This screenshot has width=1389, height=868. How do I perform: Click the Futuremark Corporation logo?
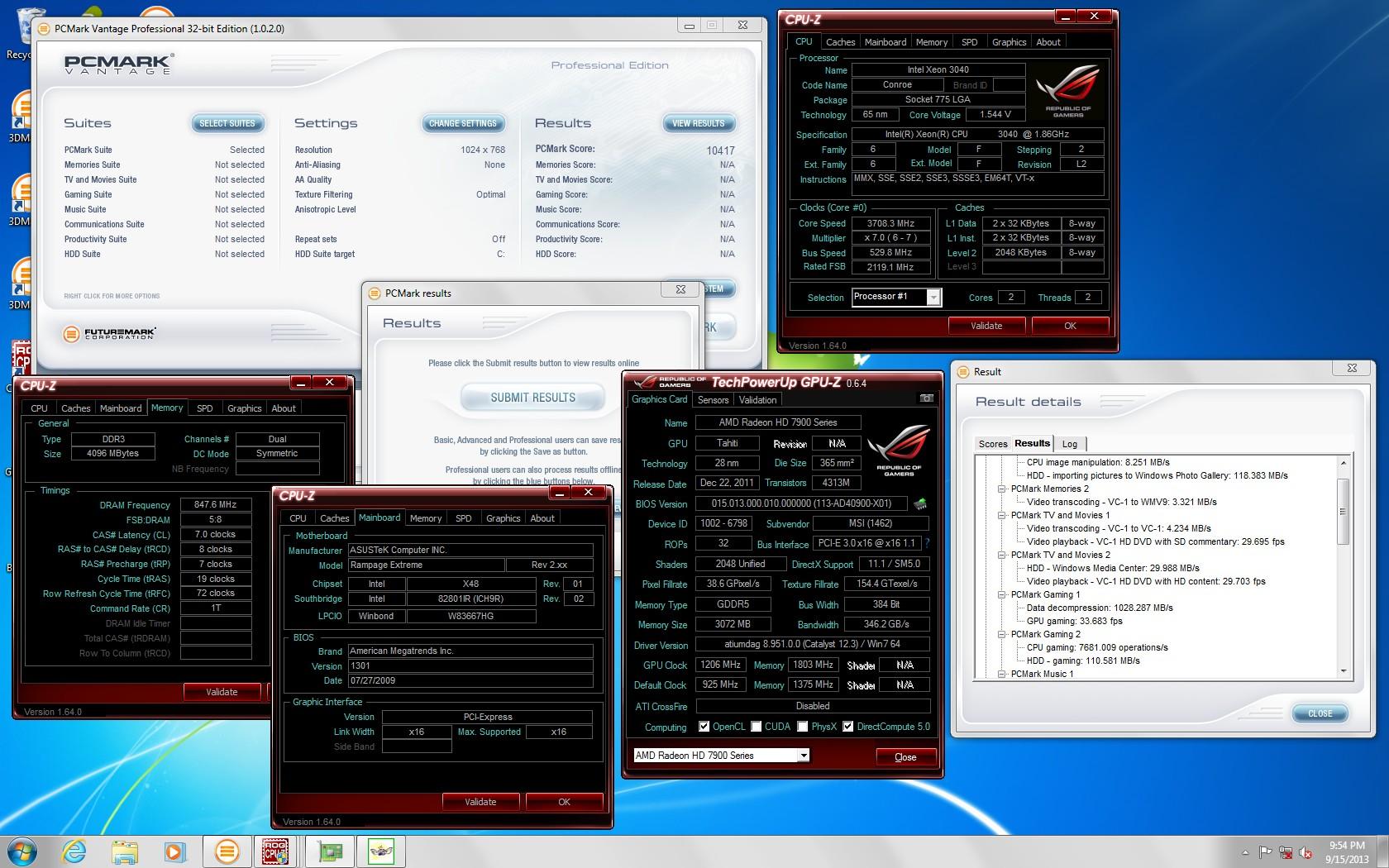[x=109, y=334]
